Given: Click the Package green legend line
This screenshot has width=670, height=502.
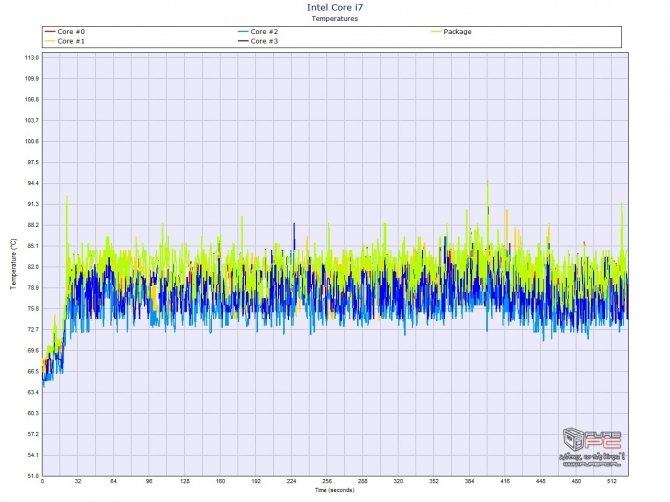Looking at the screenshot, I should [437, 32].
